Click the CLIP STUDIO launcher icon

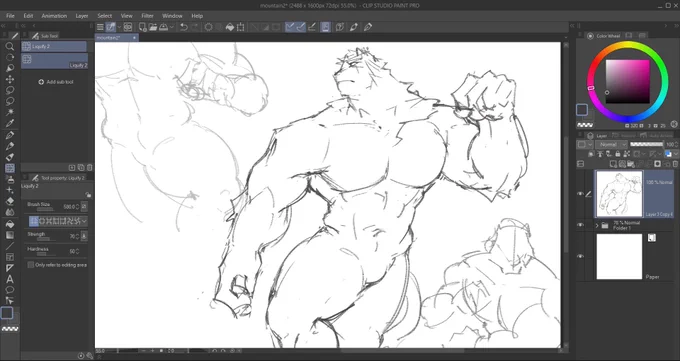pos(128,27)
